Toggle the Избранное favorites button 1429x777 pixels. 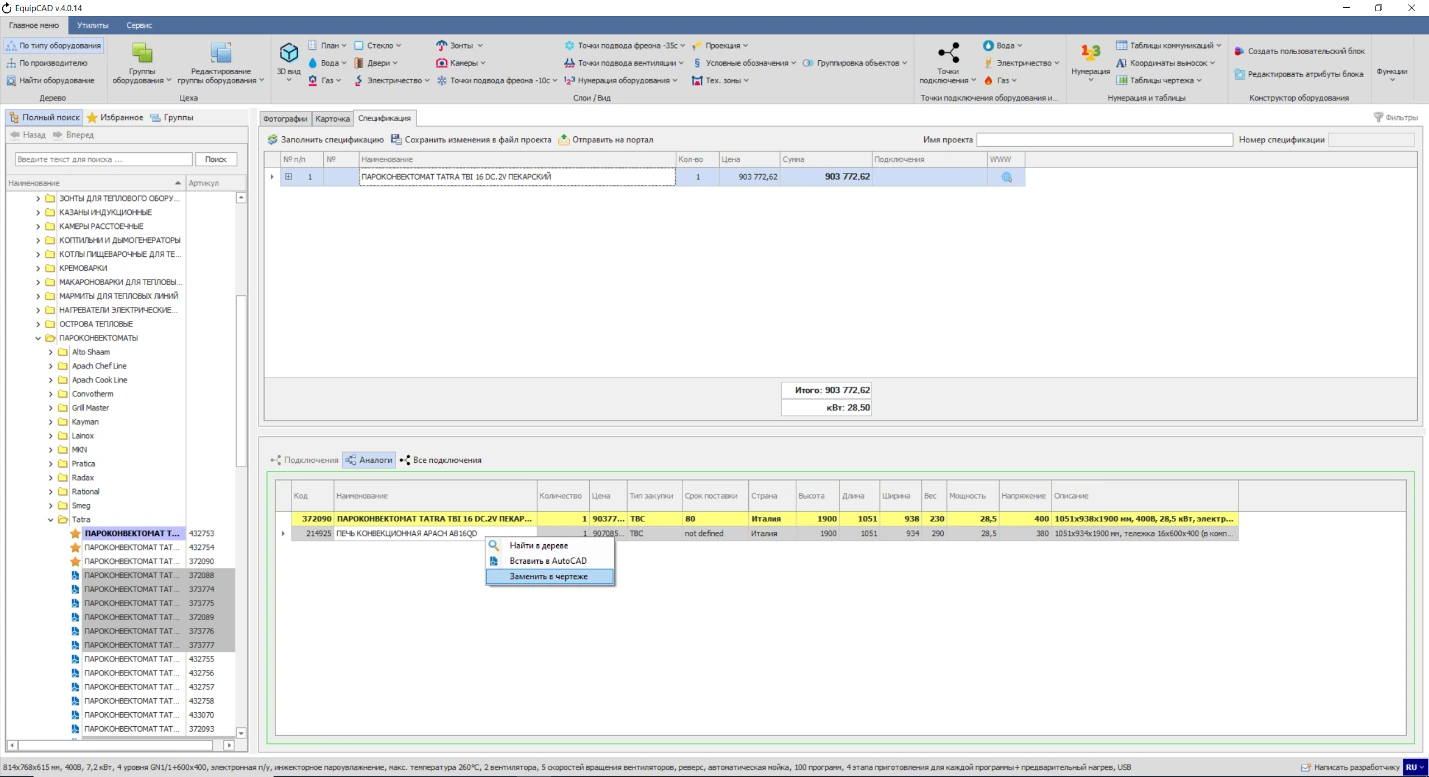(x=115, y=118)
